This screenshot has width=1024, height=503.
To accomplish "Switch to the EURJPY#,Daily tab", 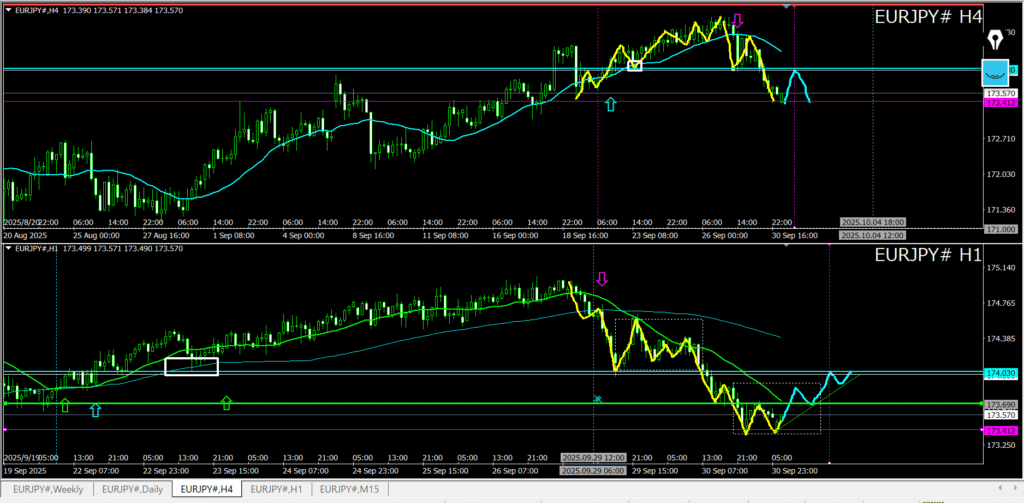I will coord(133,489).
